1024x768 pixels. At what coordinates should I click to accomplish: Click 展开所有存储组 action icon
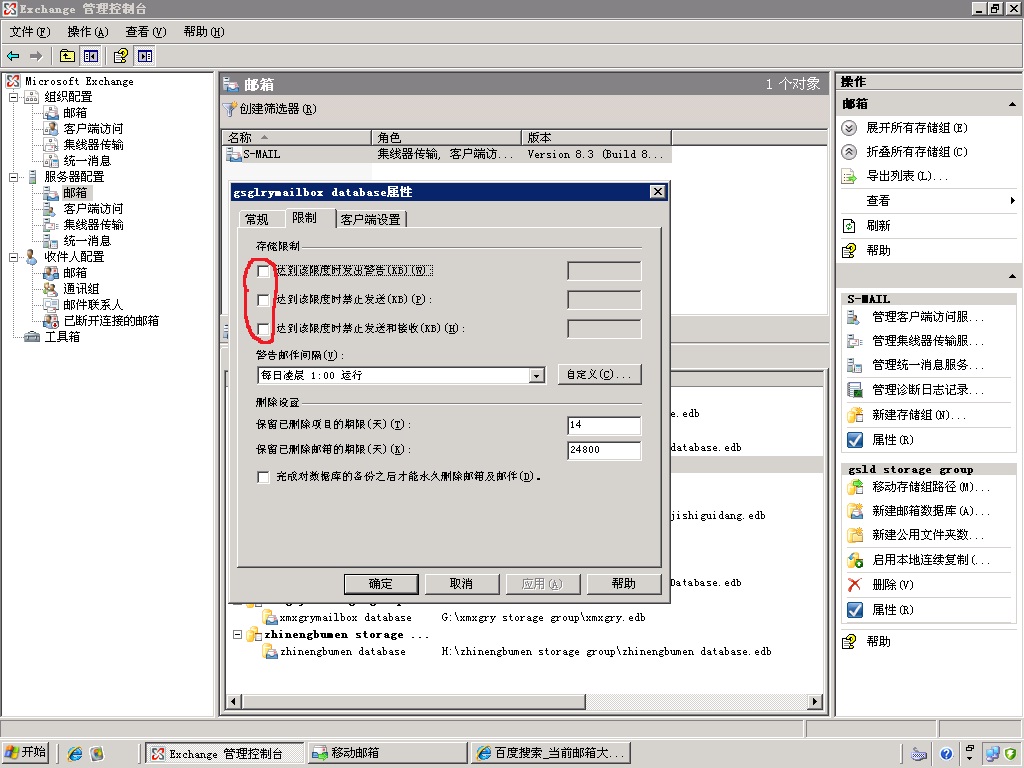click(x=849, y=128)
